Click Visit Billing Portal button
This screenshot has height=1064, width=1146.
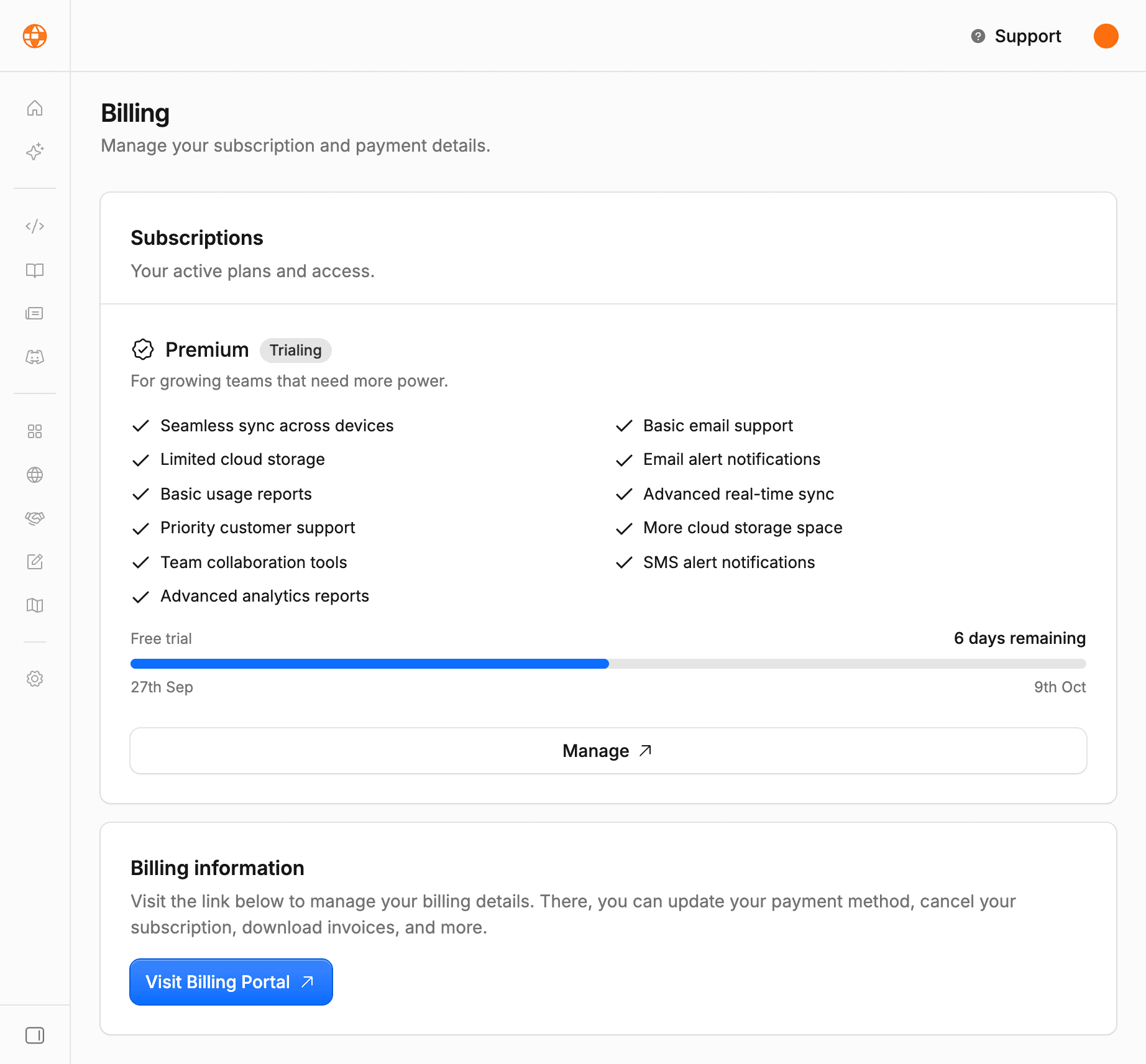click(231, 982)
